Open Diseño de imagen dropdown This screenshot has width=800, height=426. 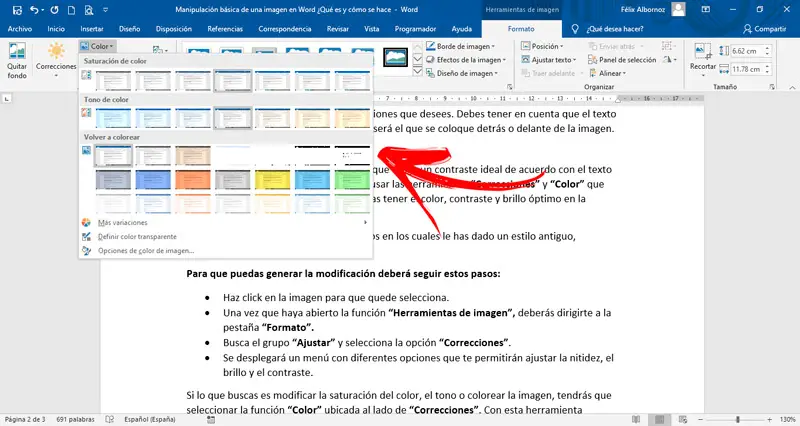[462, 73]
